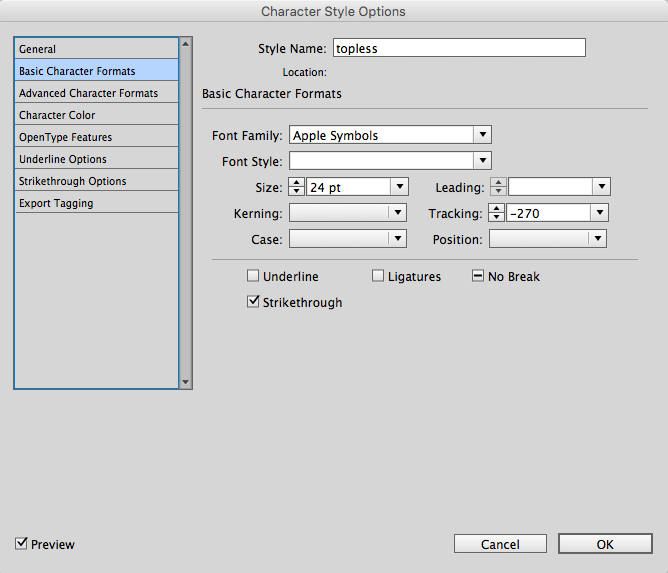Open OpenType Features category
This screenshot has height=573, width=668.
coord(96,137)
